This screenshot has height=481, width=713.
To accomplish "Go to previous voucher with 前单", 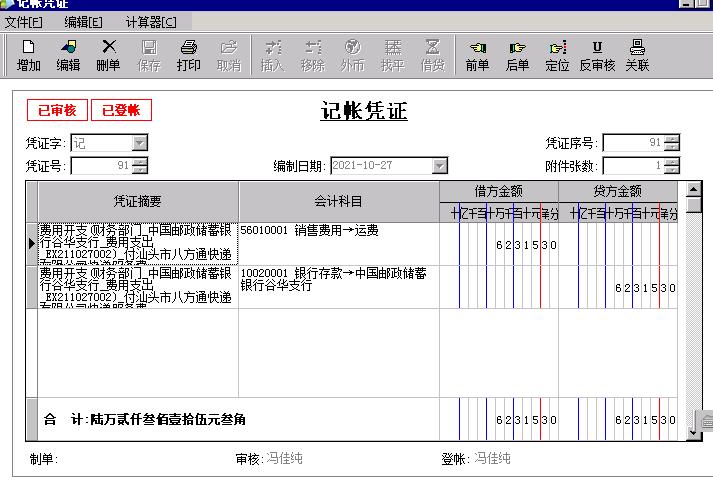I will [477, 56].
